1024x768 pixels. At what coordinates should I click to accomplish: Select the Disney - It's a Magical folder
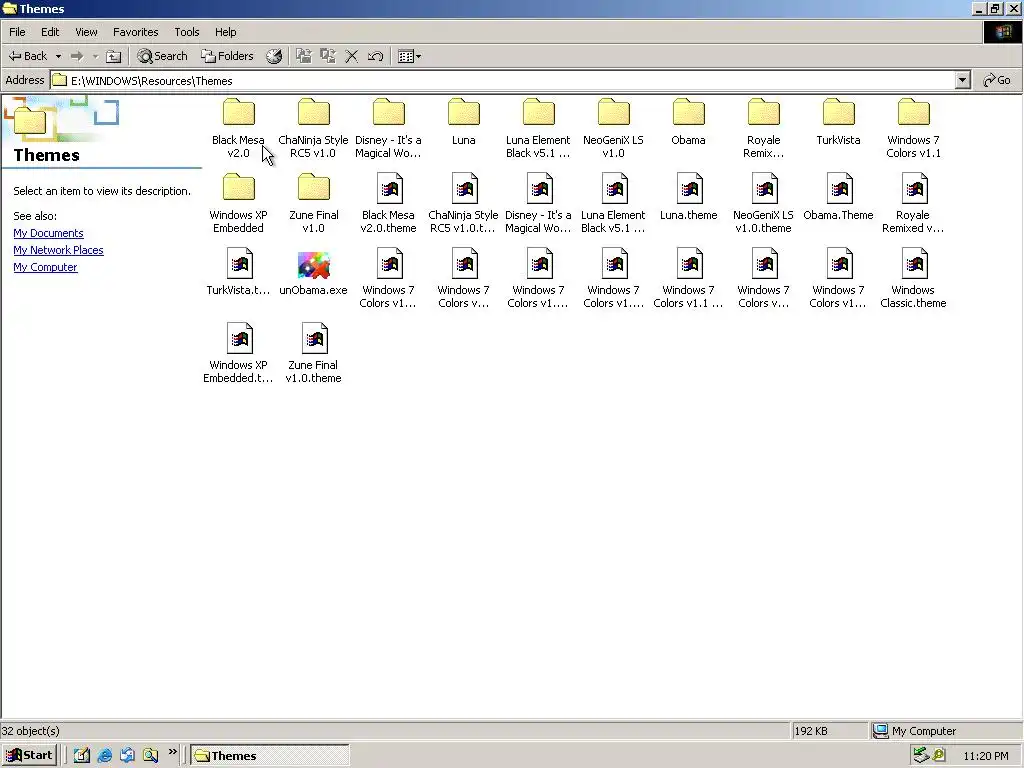point(389,128)
